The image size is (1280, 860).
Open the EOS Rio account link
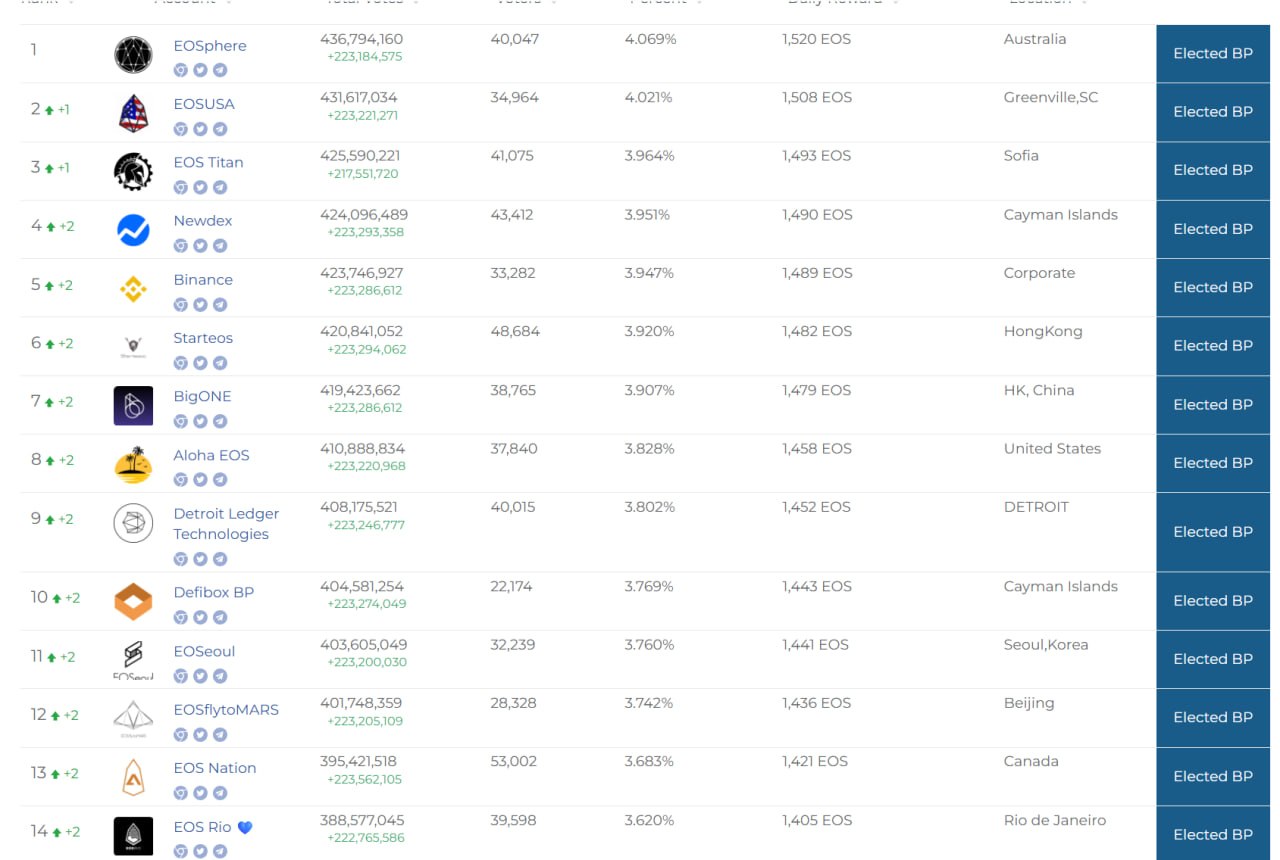coord(202,827)
